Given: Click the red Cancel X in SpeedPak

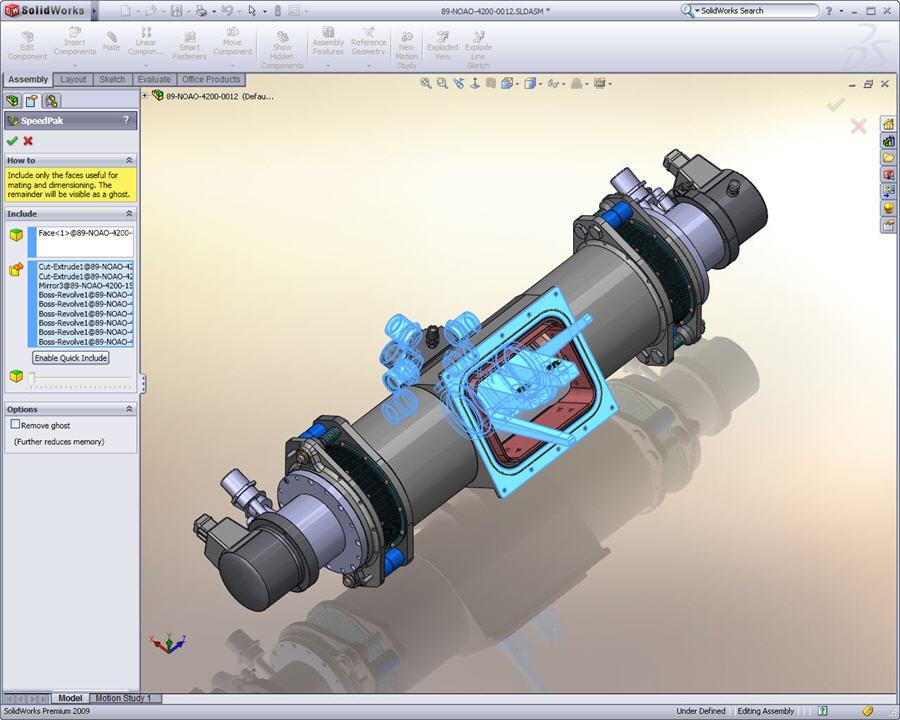Looking at the screenshot, I should [x=28, y=141].
